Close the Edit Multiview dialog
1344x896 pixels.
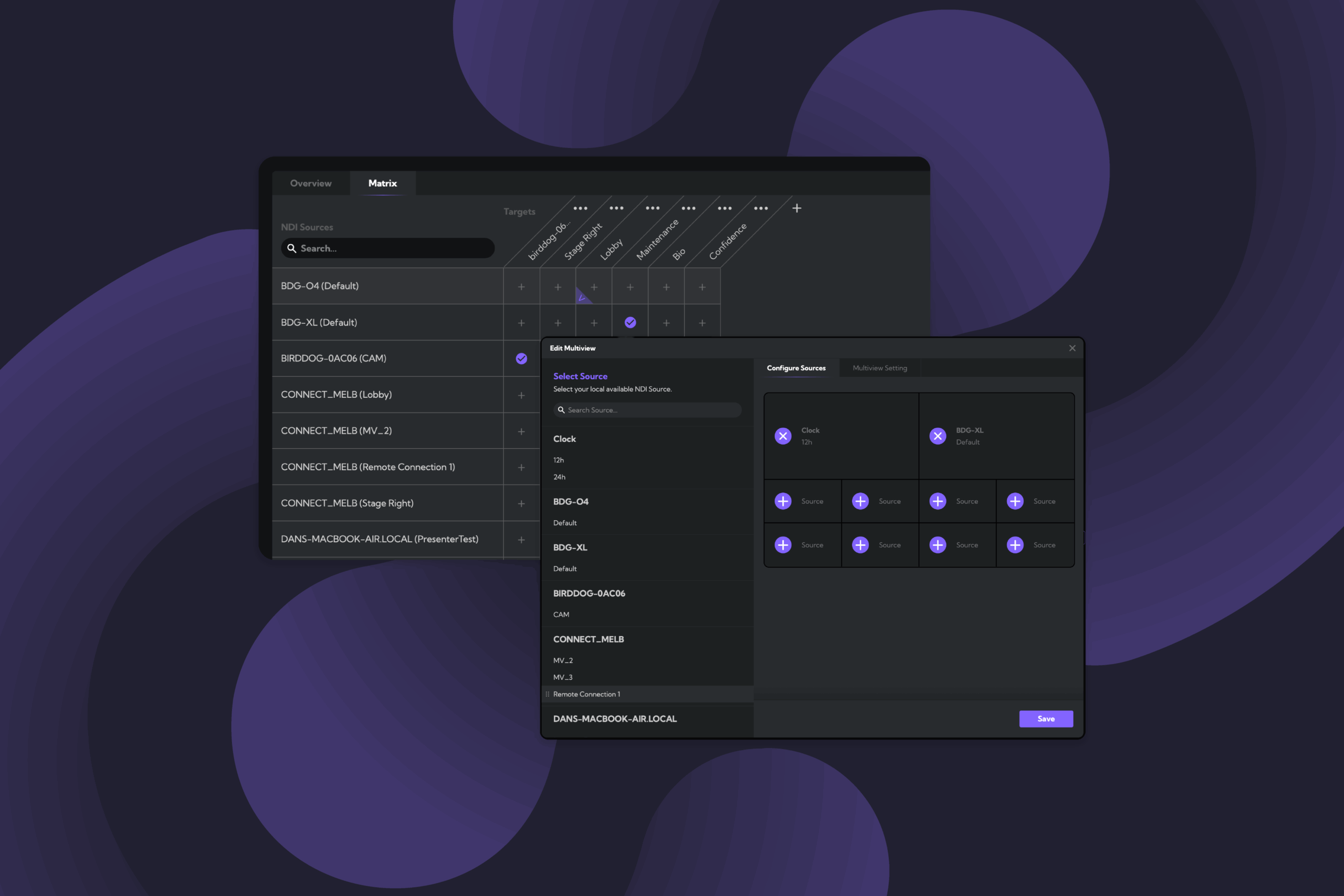tap(1072, 348)
